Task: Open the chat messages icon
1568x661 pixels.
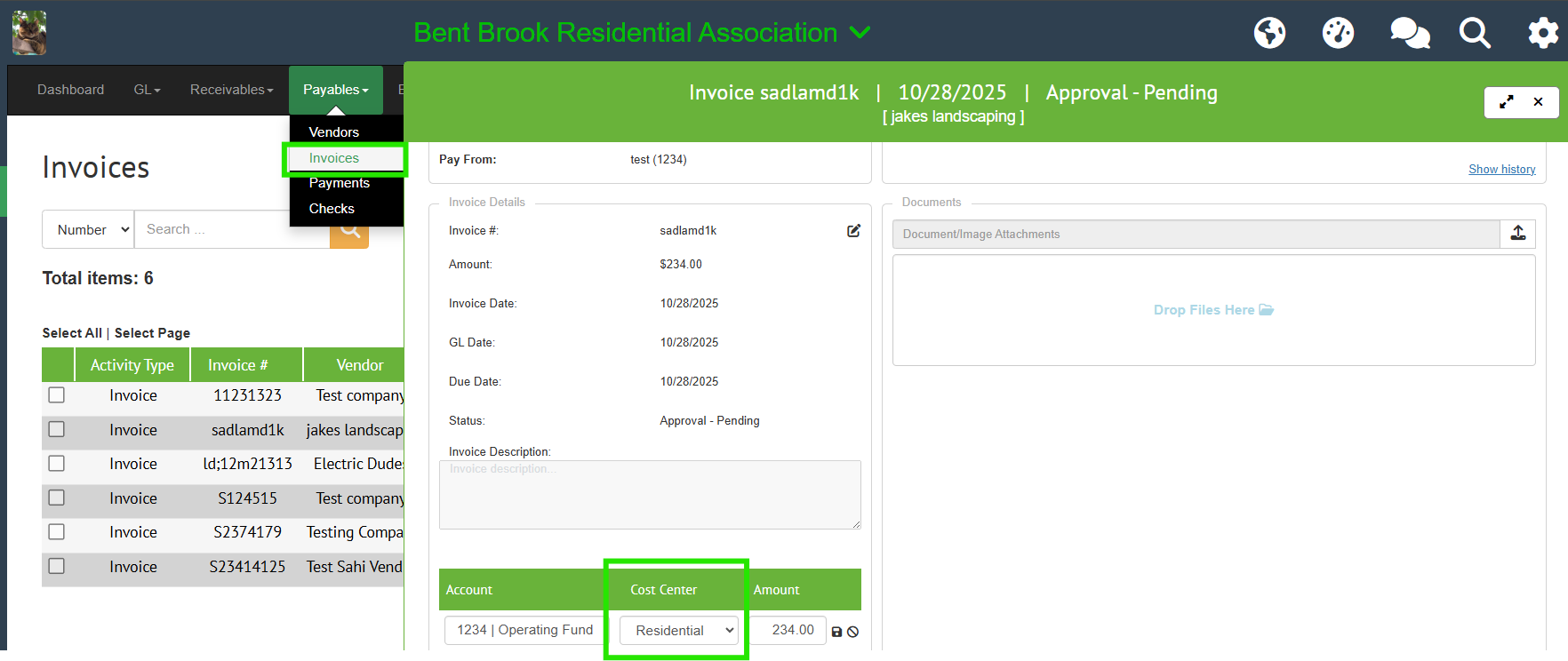Action: 1409,33
